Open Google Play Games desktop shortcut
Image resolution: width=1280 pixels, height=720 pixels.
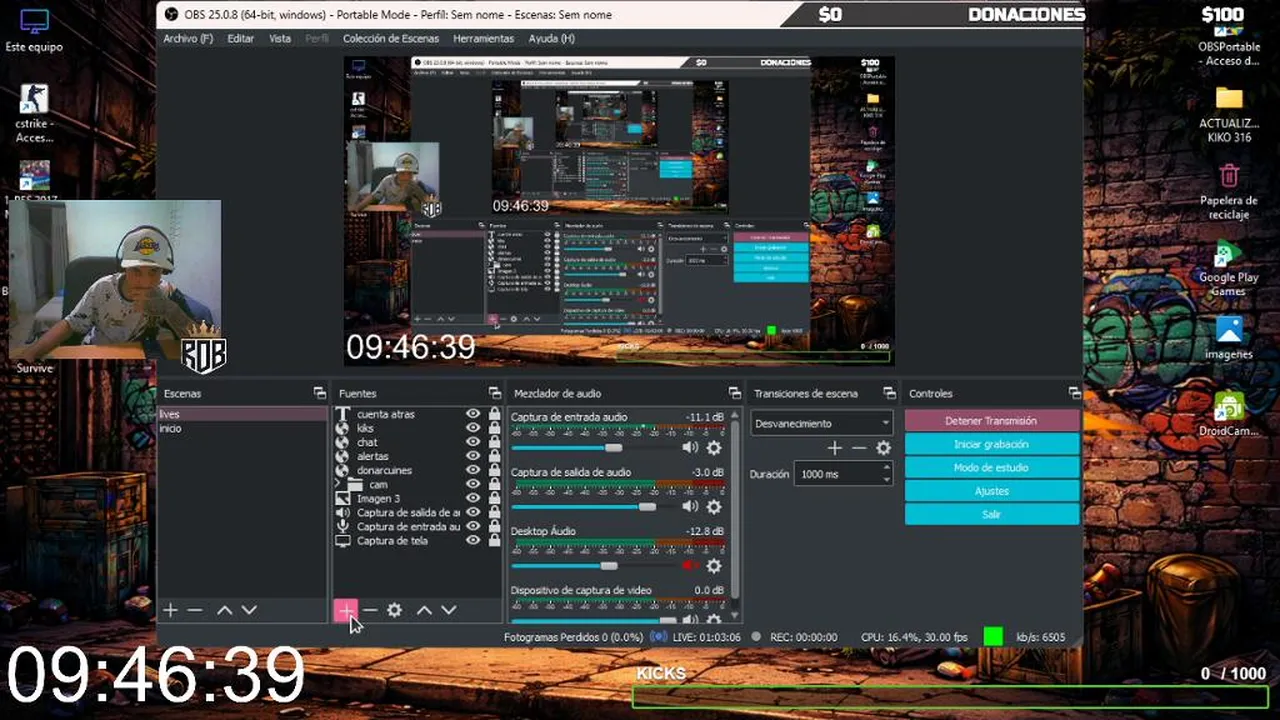click(1229, 268)
